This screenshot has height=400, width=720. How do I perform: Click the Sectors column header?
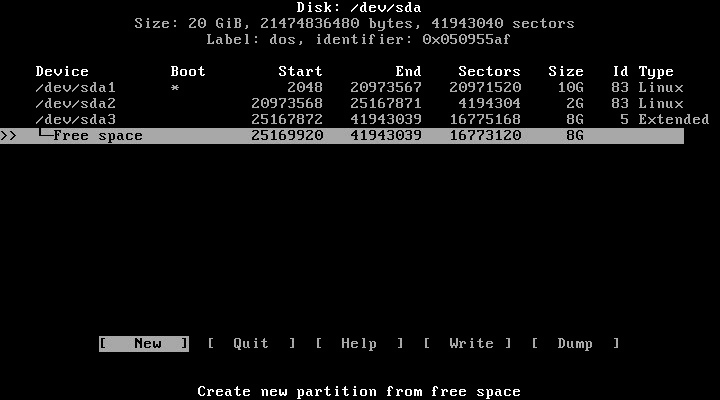coord(489,72)
